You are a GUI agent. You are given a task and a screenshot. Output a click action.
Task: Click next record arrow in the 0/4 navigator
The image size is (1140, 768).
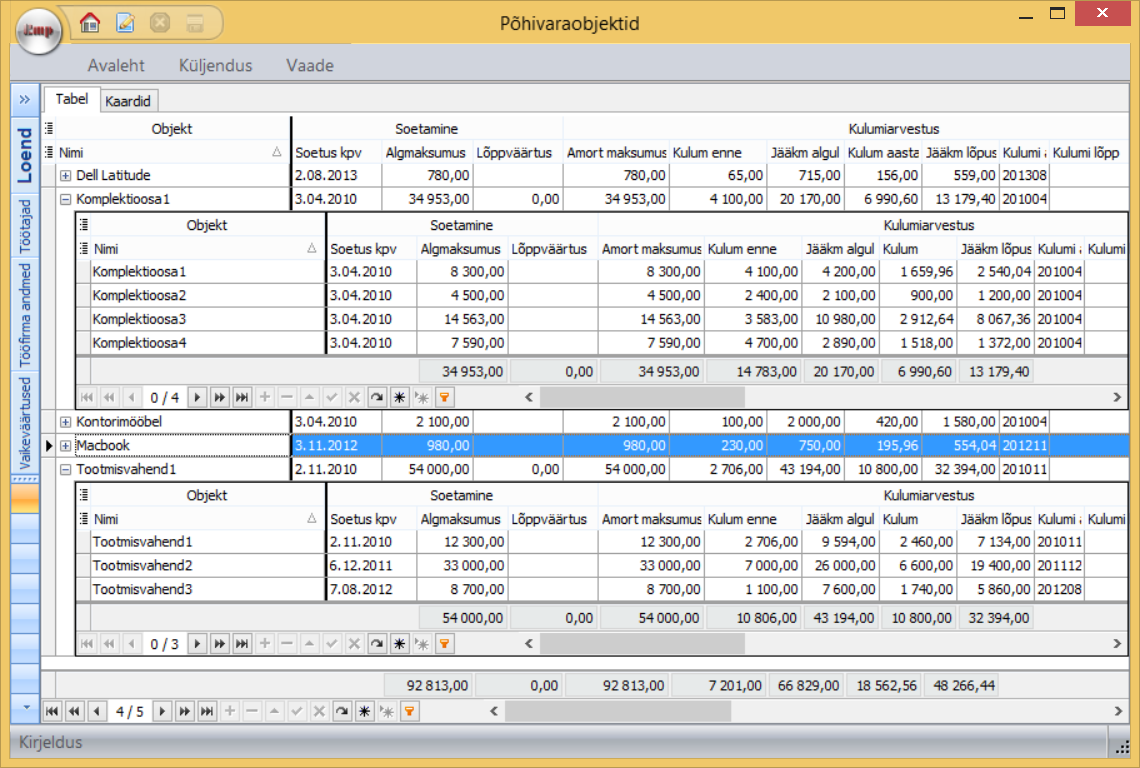pos(198,397)
